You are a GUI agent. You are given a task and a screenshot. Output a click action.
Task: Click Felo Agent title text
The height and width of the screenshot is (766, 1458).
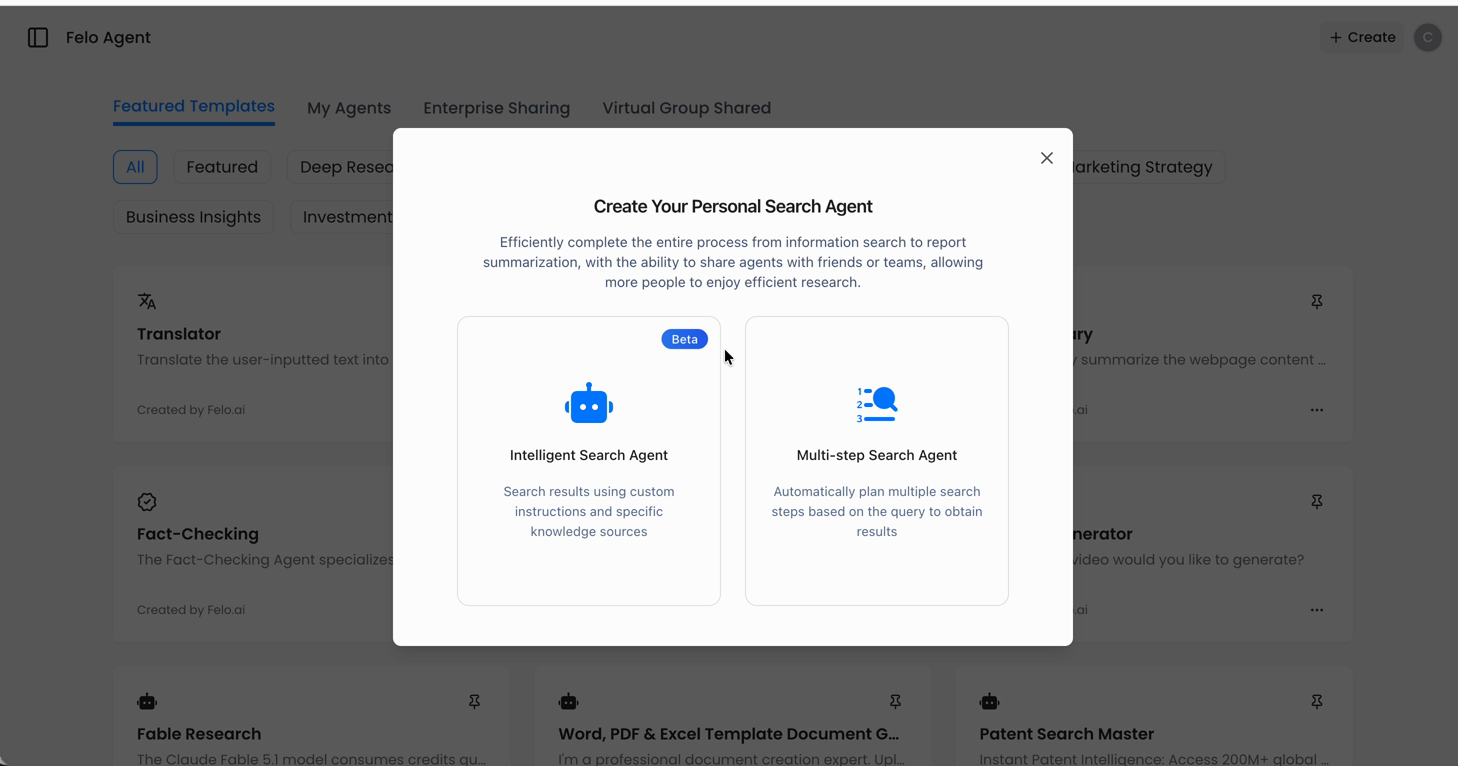(x=108, y=38)
